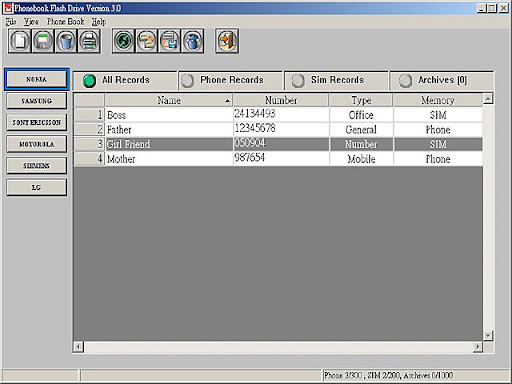Screen dimensions: 512x384
Task: Select the Mother record row
Action: [278, 159]
